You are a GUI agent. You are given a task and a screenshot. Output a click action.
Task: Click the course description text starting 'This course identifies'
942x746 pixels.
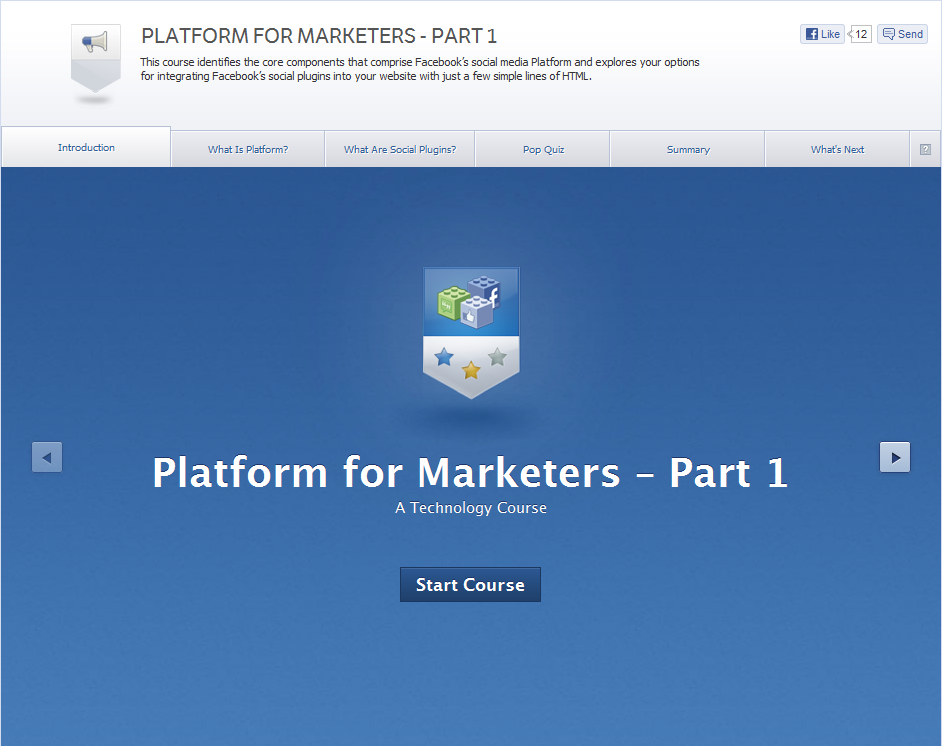pos(420,69)
